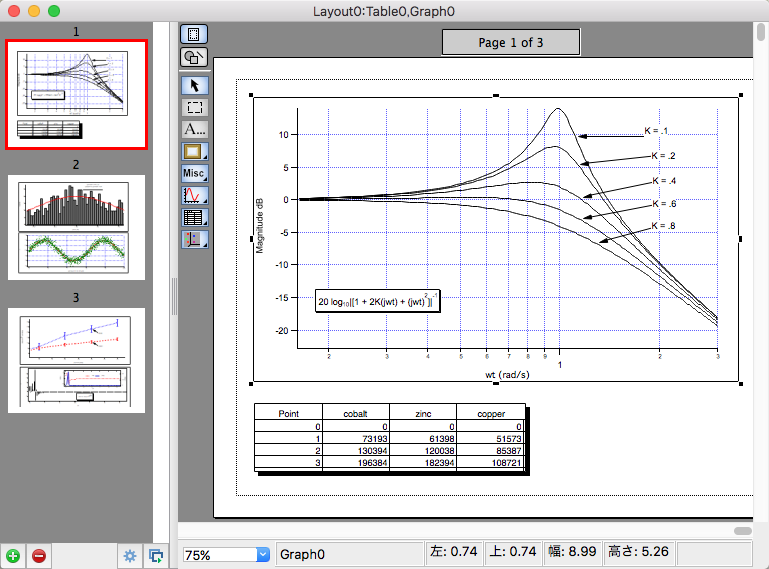Select page 3 thumbnail

coord(76,361)
